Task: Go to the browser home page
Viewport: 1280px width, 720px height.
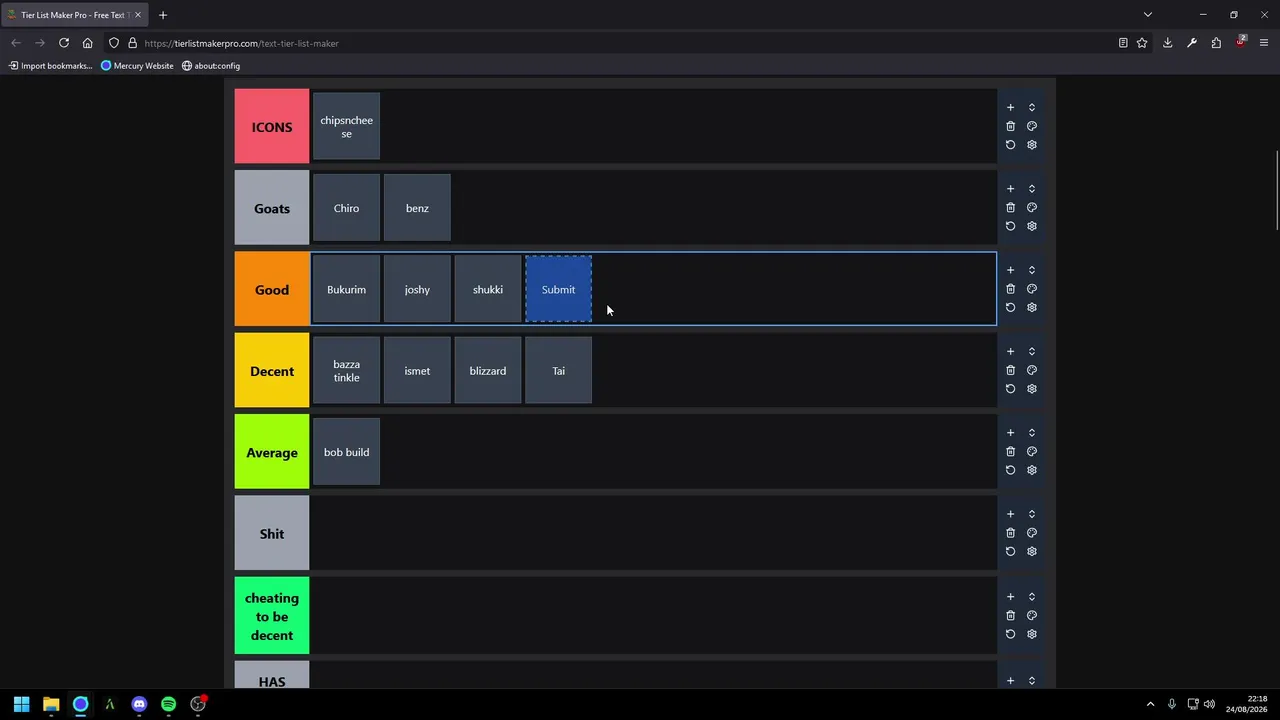Action: (88, 43)
